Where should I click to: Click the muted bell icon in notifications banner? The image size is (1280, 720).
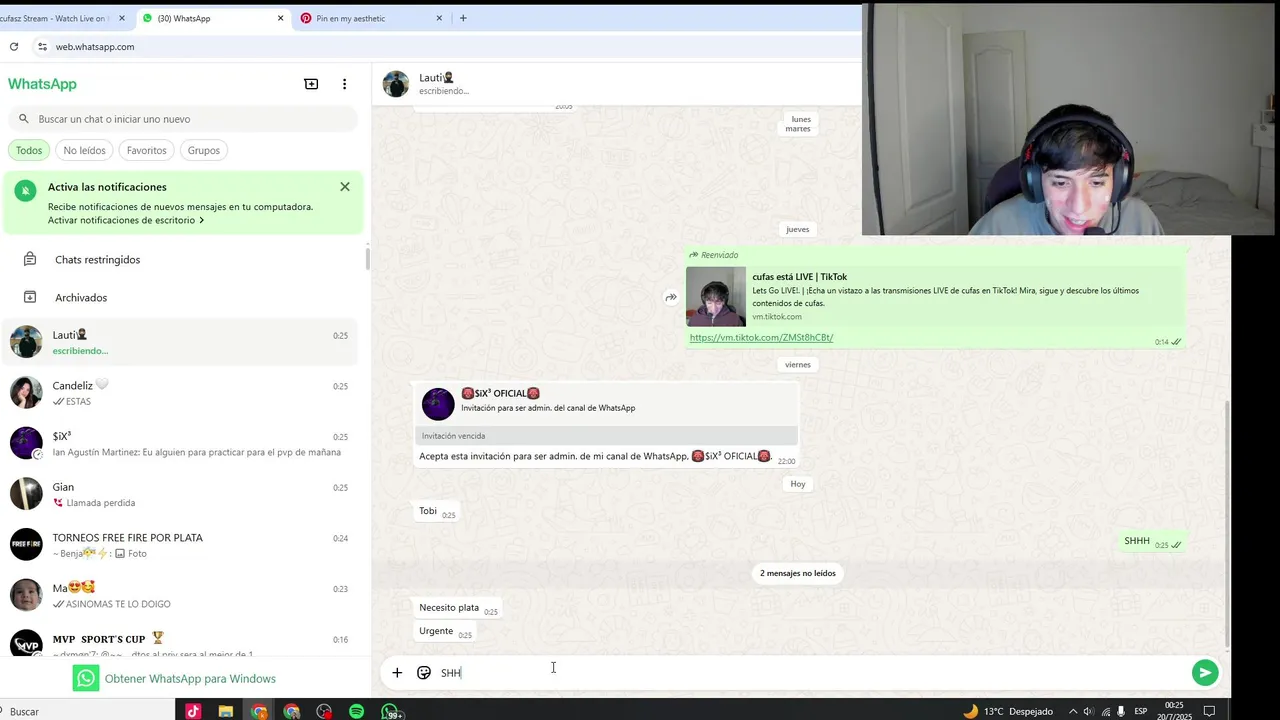[26, 191]
